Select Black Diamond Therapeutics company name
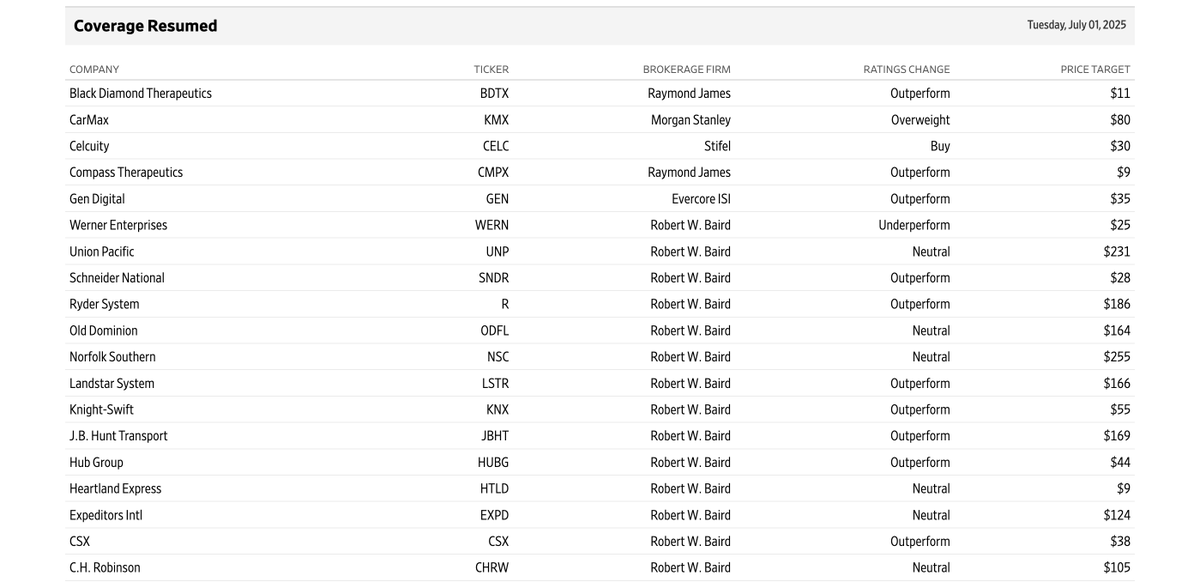1200x588 pixels. [x=140, y=93]
